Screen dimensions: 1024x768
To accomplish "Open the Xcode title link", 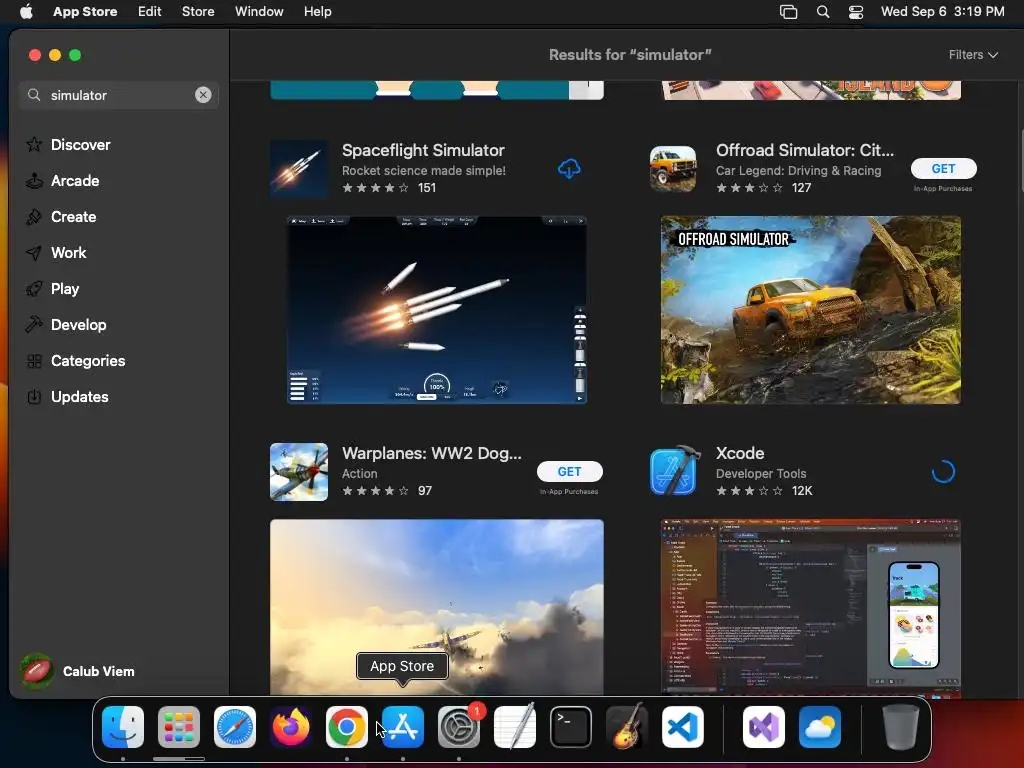I will [740, 453].
